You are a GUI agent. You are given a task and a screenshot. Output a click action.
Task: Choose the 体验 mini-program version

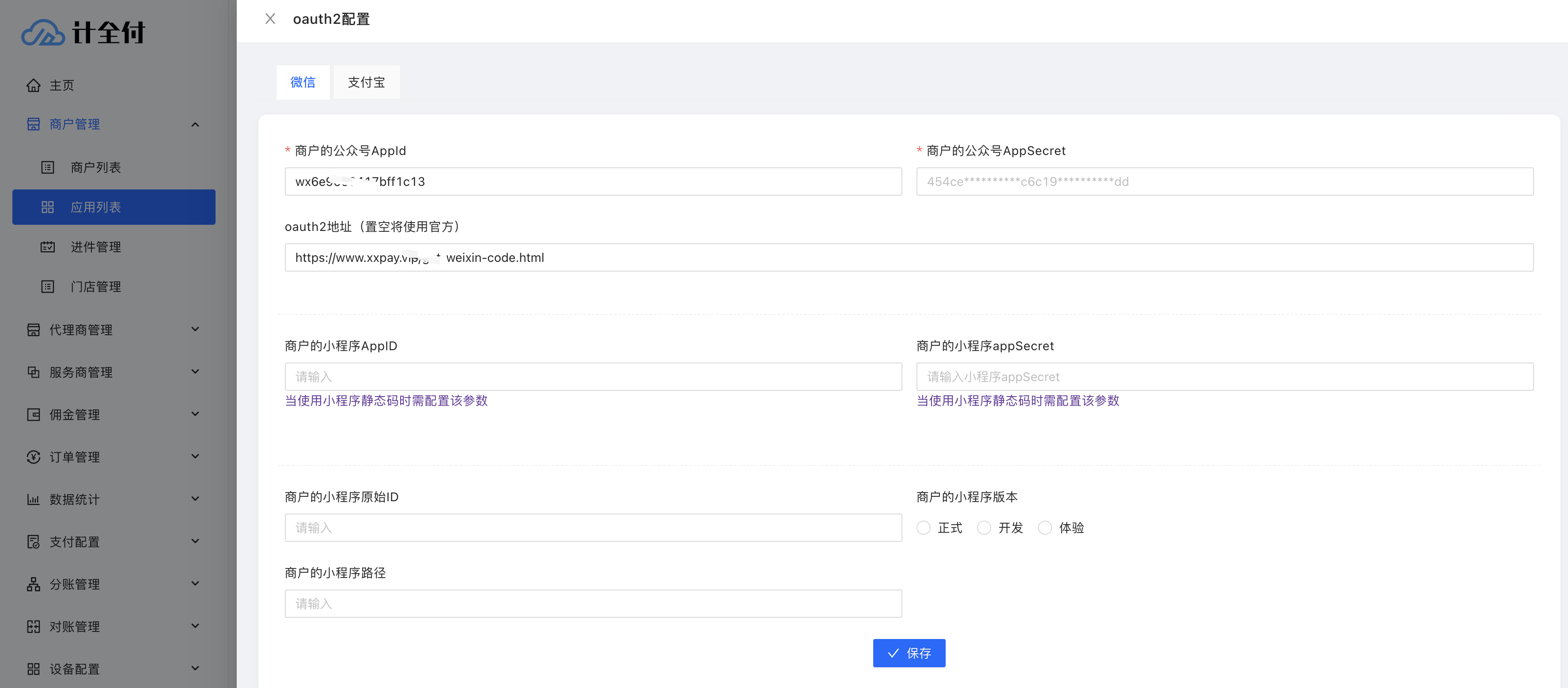[x=1045, y=527]
